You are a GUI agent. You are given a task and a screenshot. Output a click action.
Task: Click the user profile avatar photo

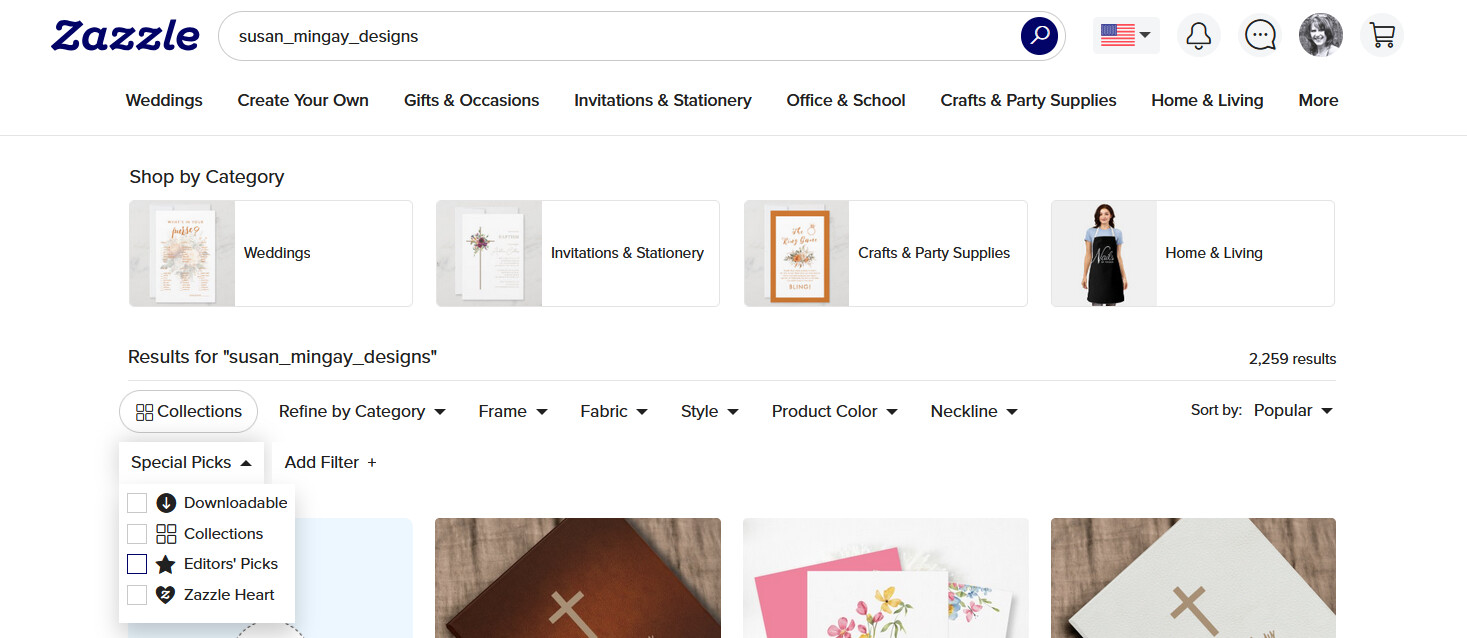(x=1321, y=36)
